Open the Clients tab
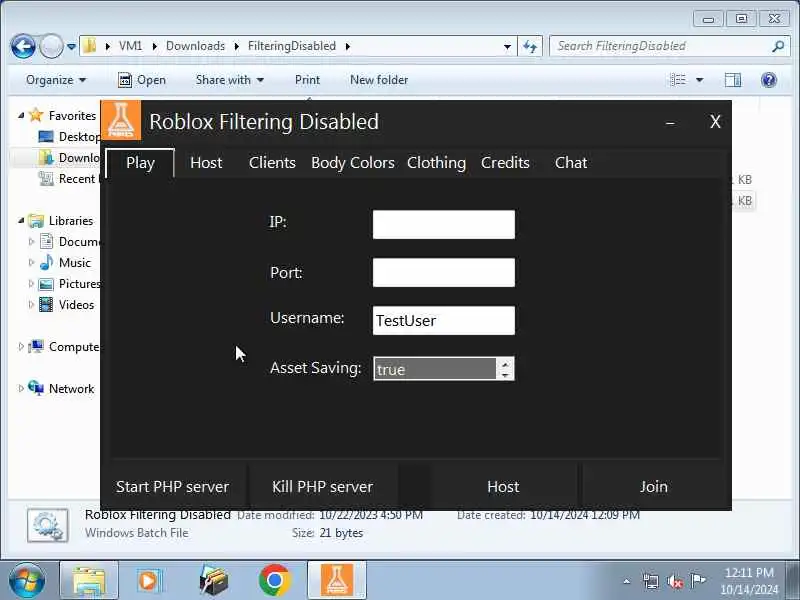The width and height of the screenshot is (800, 600). [x=272, y=163]
